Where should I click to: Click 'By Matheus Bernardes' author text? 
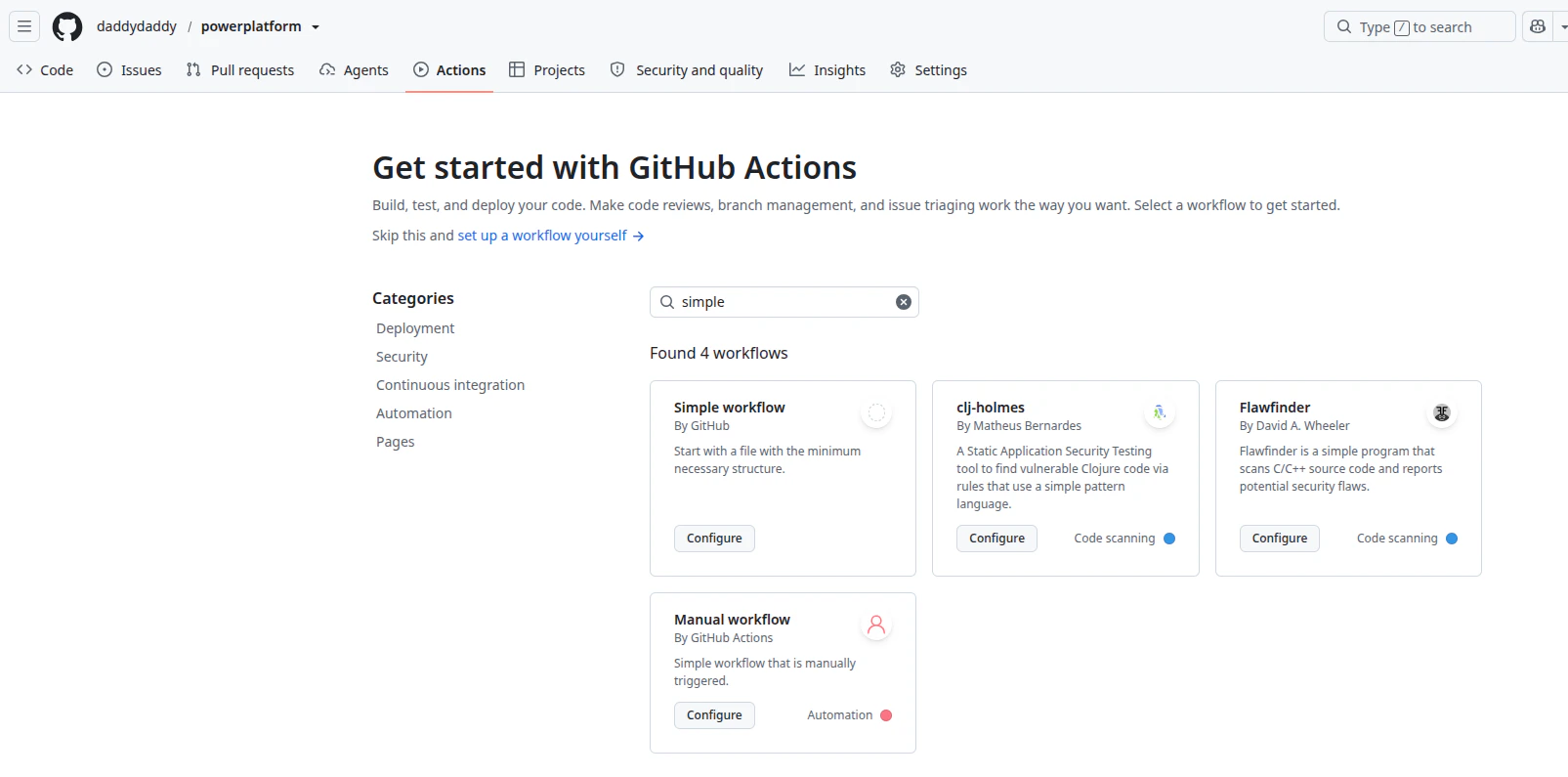1019,426
